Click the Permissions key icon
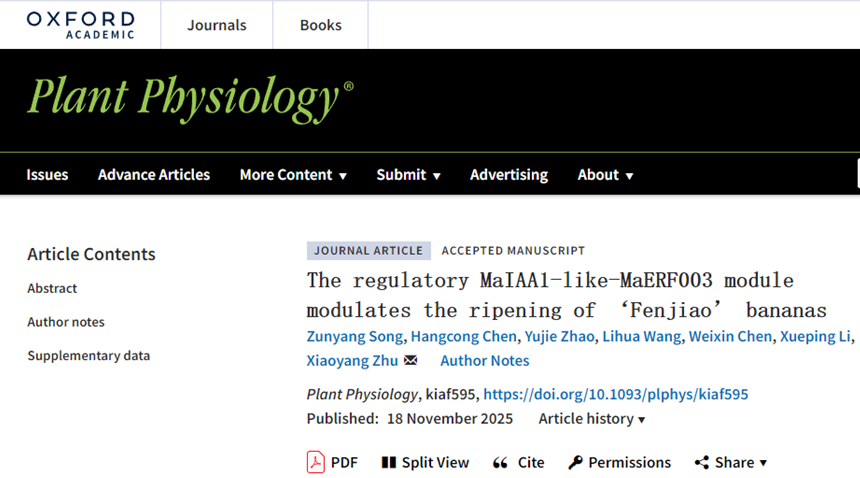 (575, 462)
